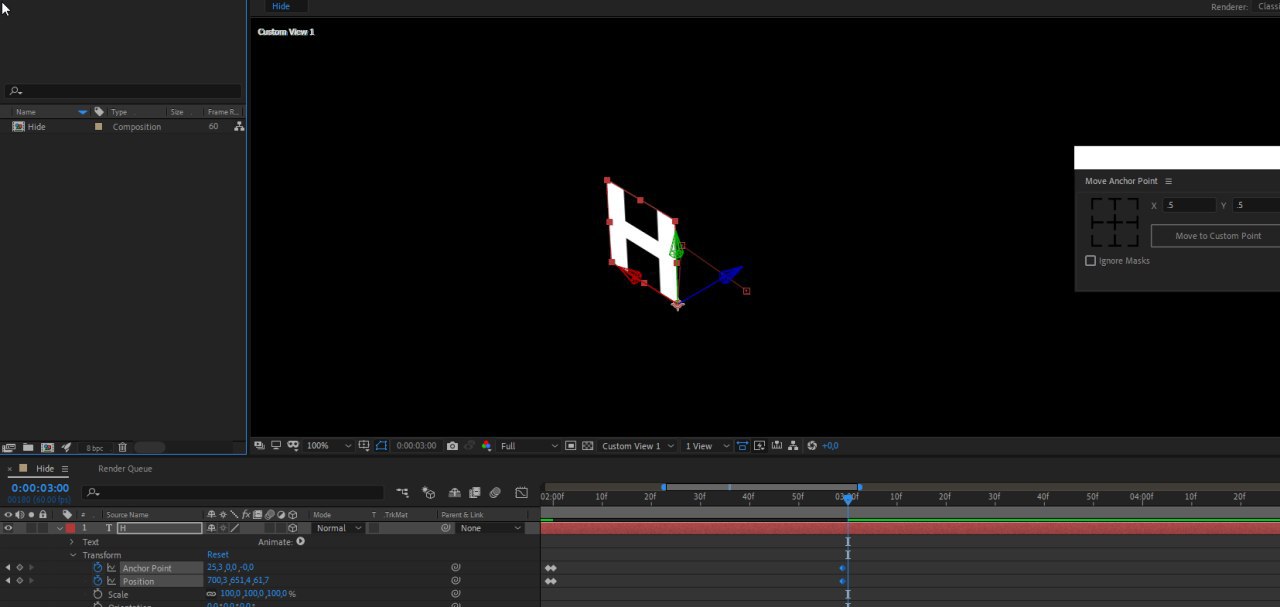Toggle the Position stopwatch
The height and width of the screenshot is (607, 1280).
98,581
